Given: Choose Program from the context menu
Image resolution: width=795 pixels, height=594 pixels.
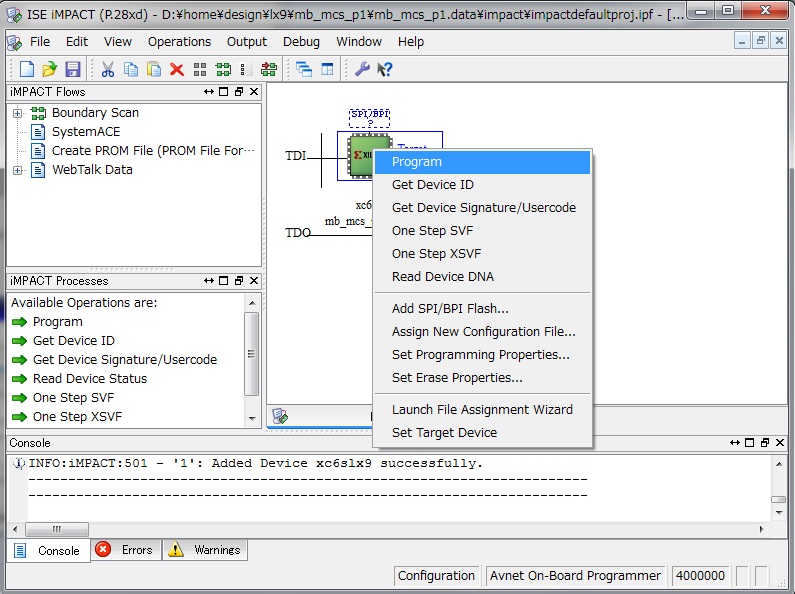Looking at the screenshot, I should coord(482,162).
